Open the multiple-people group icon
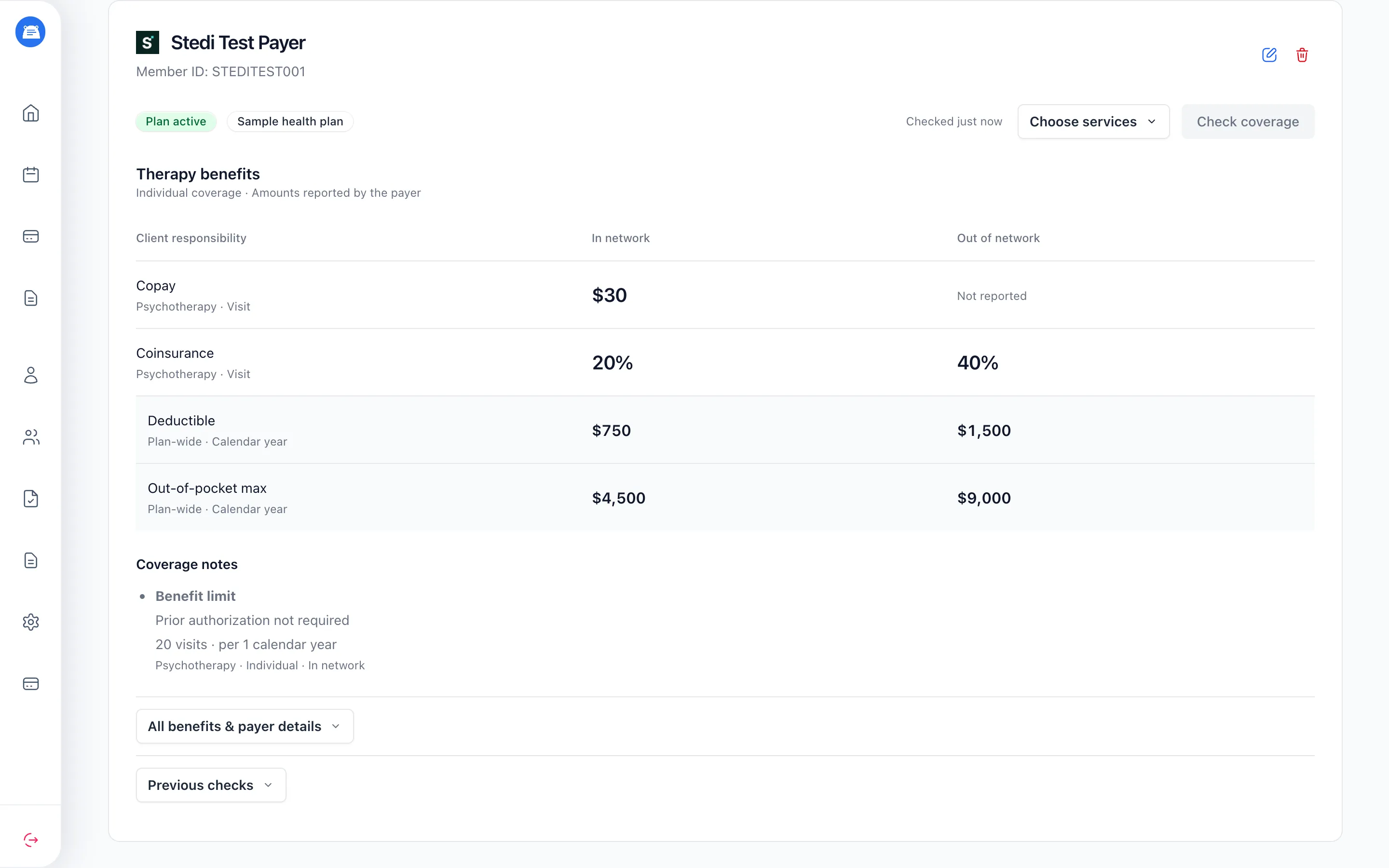This screenshot has height=868, width=1389. point(30,437)
